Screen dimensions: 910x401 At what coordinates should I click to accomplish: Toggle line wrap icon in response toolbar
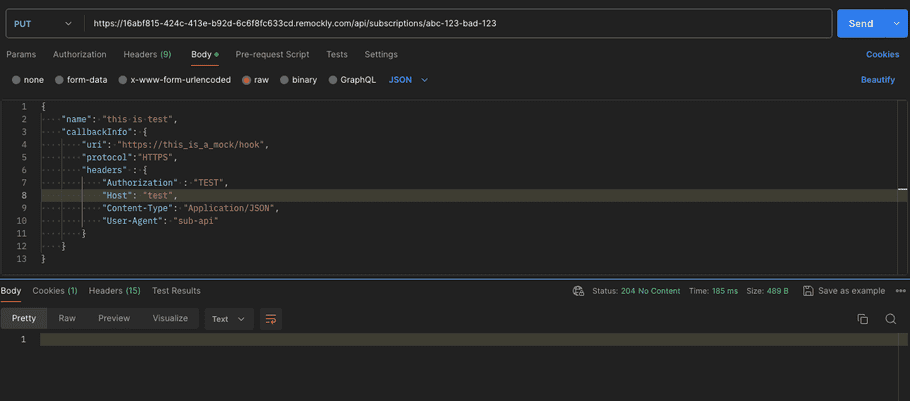click(270, 319)
